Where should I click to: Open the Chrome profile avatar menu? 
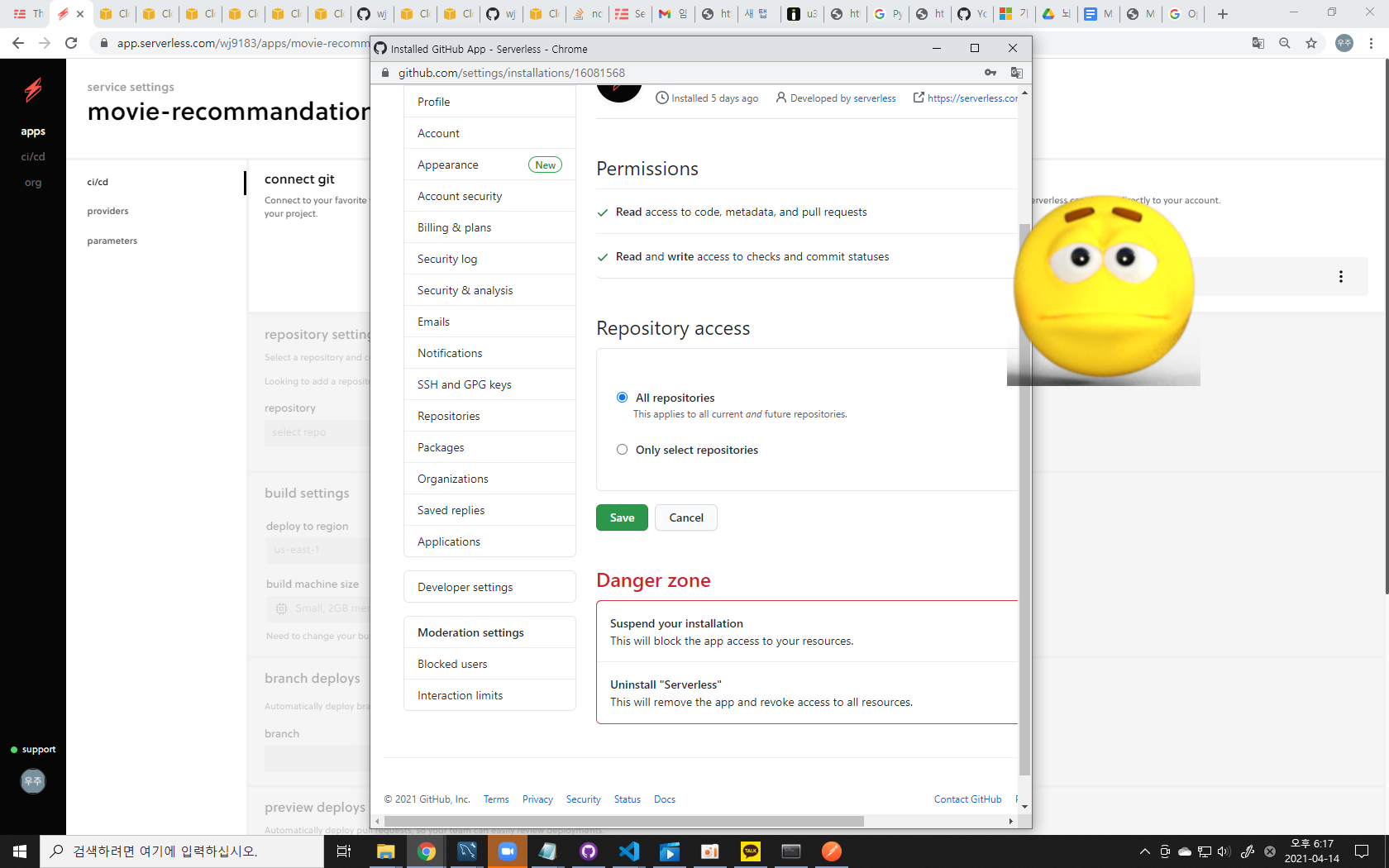(x=1344, y=43)
